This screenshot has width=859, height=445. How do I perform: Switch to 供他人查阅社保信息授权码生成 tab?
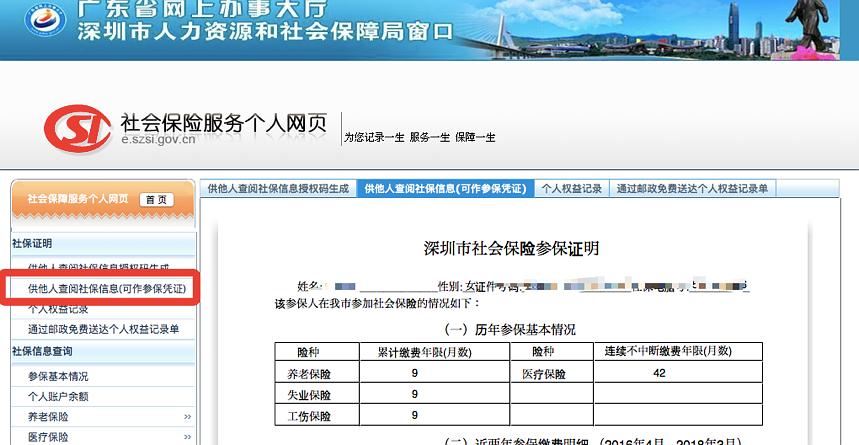click(x=278, y=189)
